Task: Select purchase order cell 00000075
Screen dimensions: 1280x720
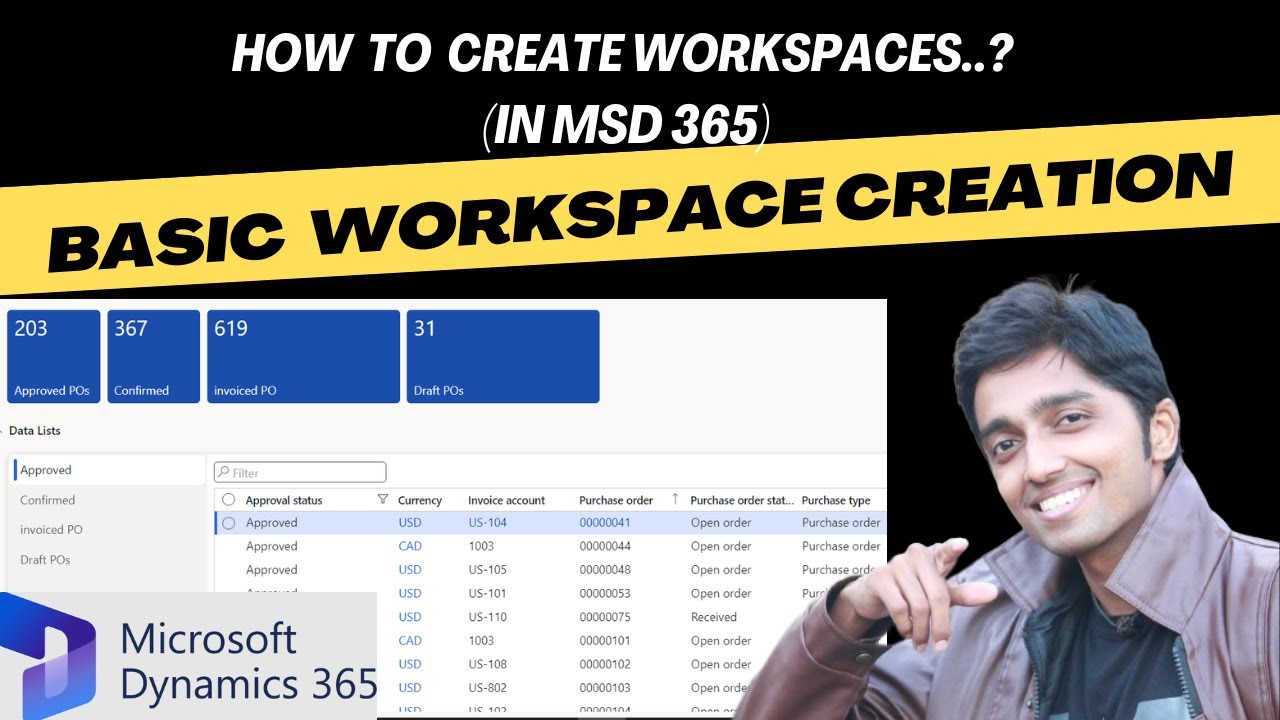Action: tap(605, 617)
